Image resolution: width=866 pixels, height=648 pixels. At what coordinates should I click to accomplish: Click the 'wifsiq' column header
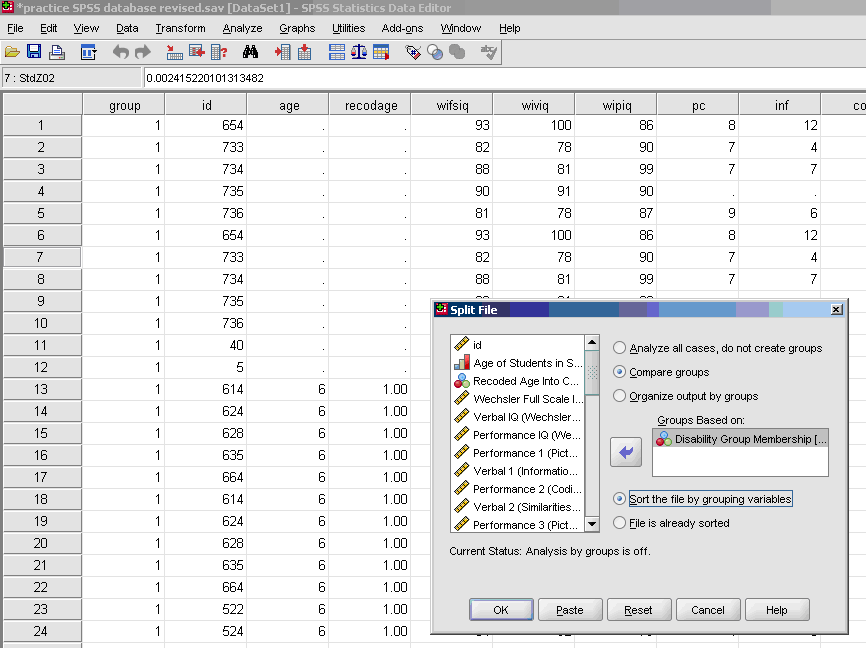pos(451,105)
